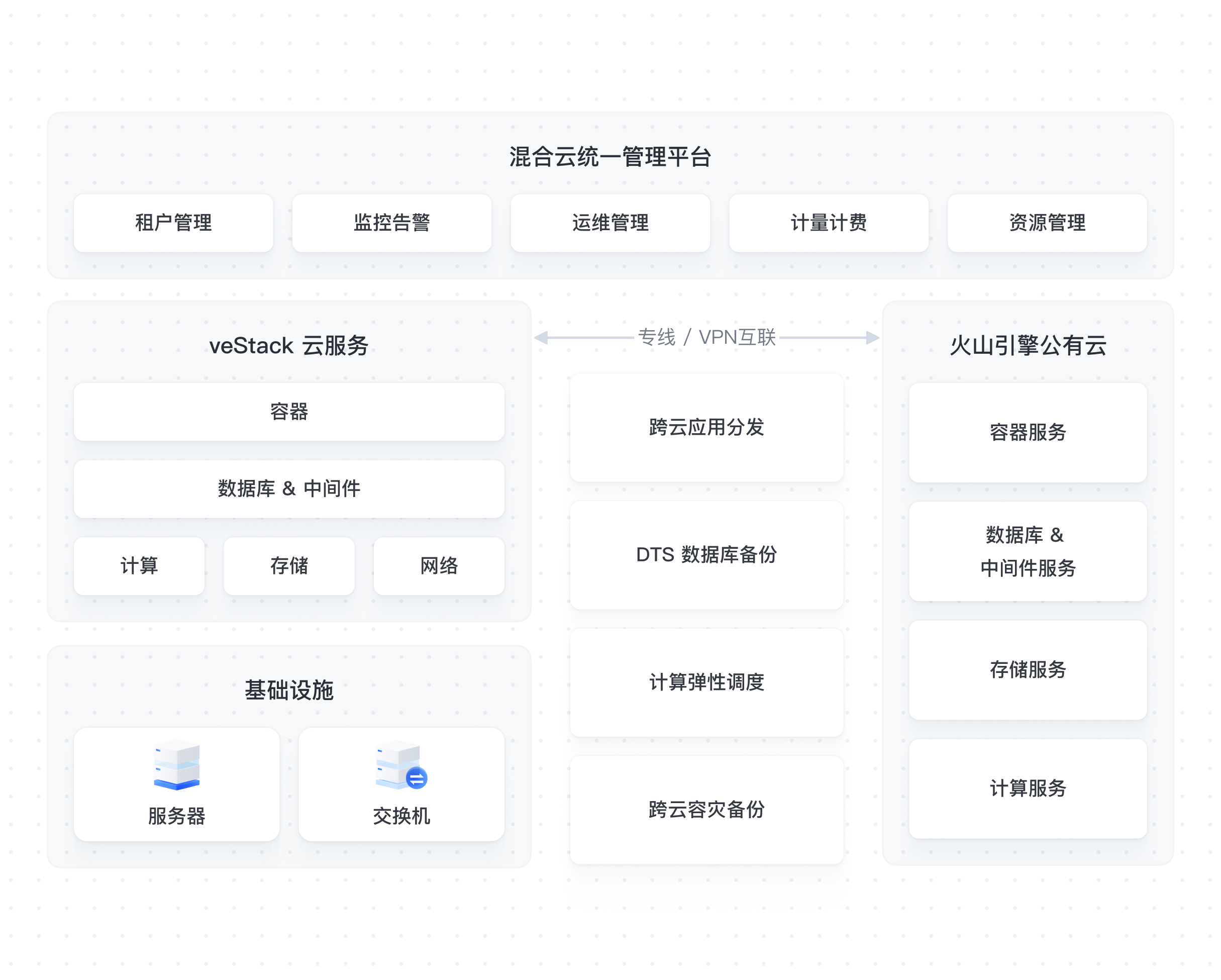The height and width of the screenshot is (980, 1221).
Task: Click the 数据库 & 中间件 box
Action: pos(289,489)
